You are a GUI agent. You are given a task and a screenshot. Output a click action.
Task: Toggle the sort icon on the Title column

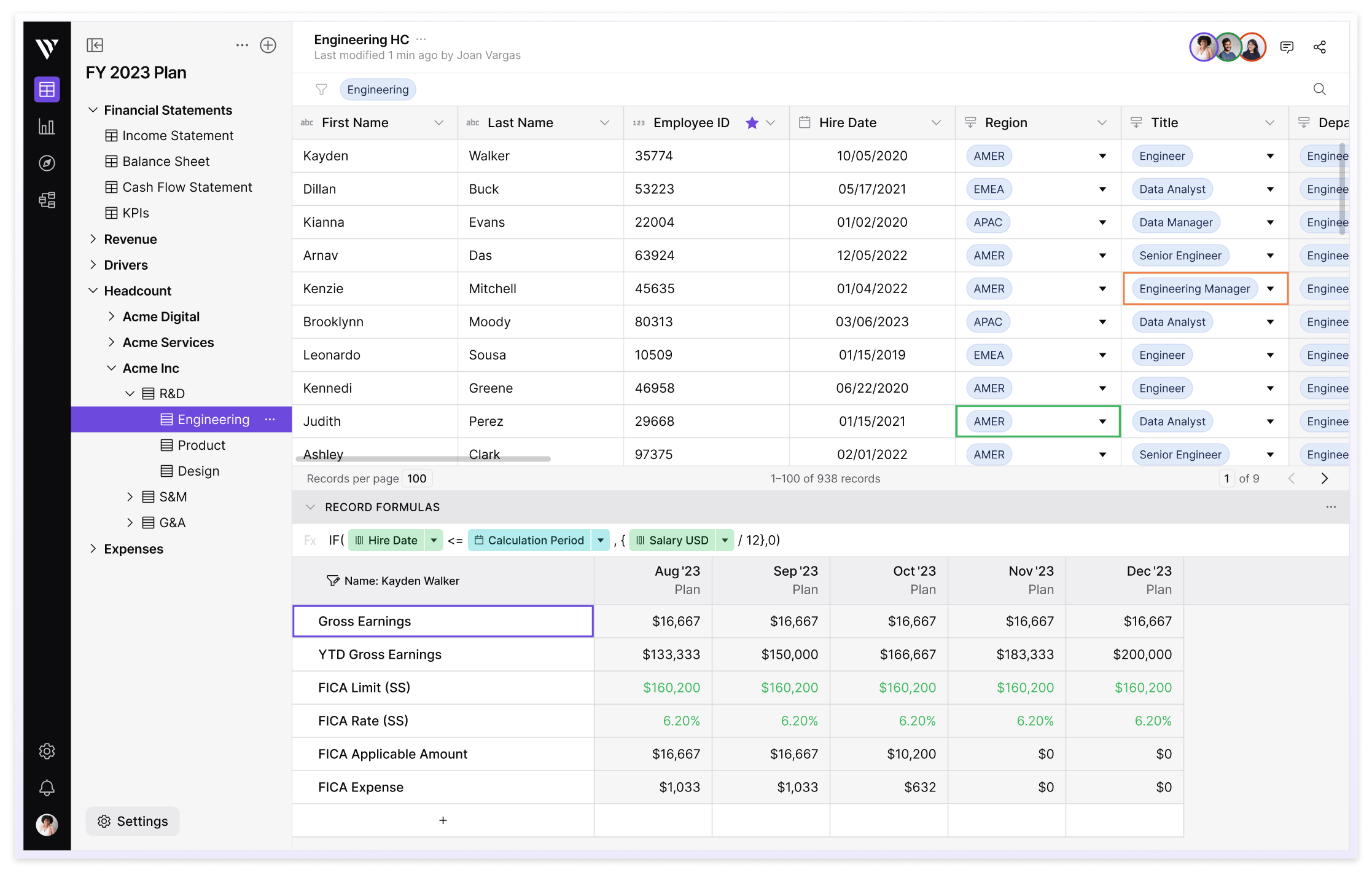point(1136,122)
